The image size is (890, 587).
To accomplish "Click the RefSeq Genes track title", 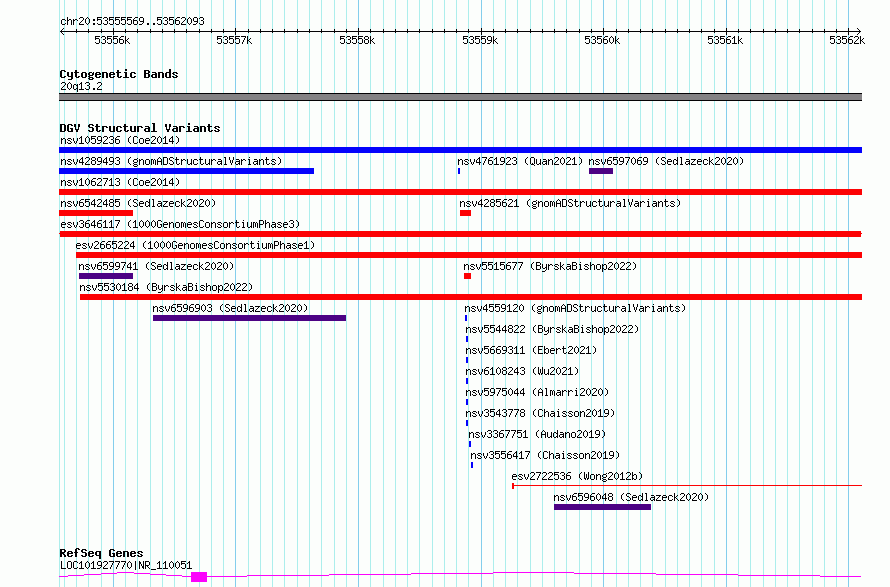I will pyautogui.click(x=101, y=554).
